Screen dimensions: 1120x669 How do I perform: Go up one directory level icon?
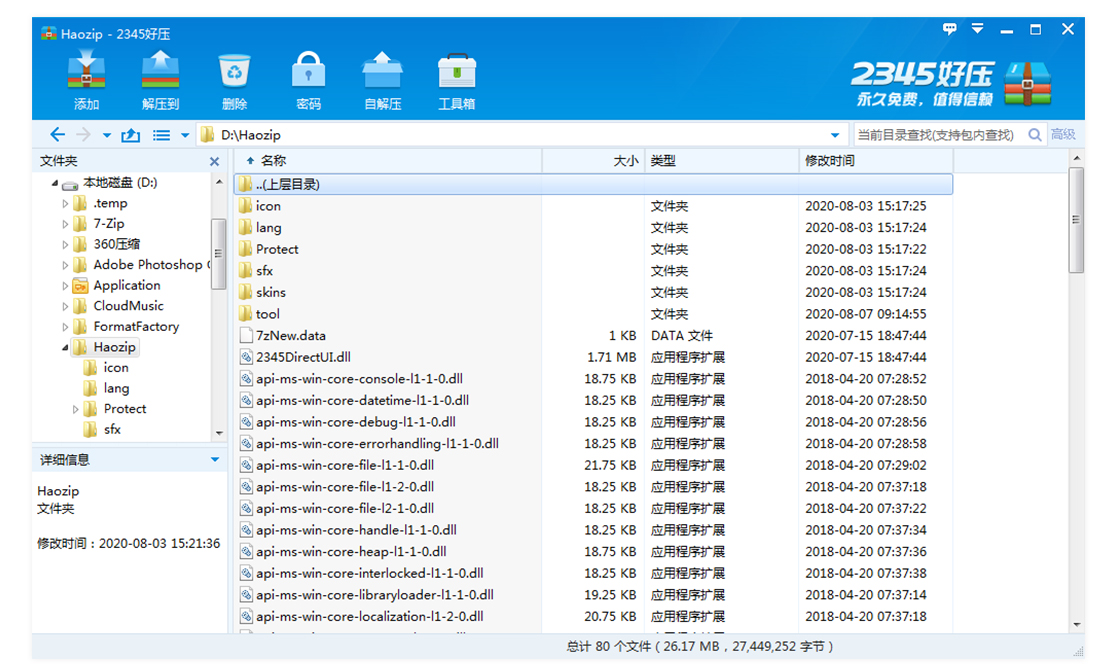coord(131,134)
